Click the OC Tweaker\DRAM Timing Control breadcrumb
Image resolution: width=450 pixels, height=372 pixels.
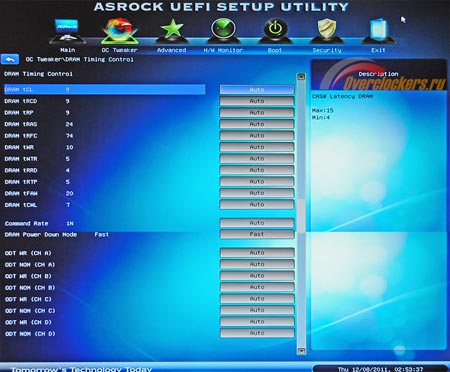click(x=80, y=59)
